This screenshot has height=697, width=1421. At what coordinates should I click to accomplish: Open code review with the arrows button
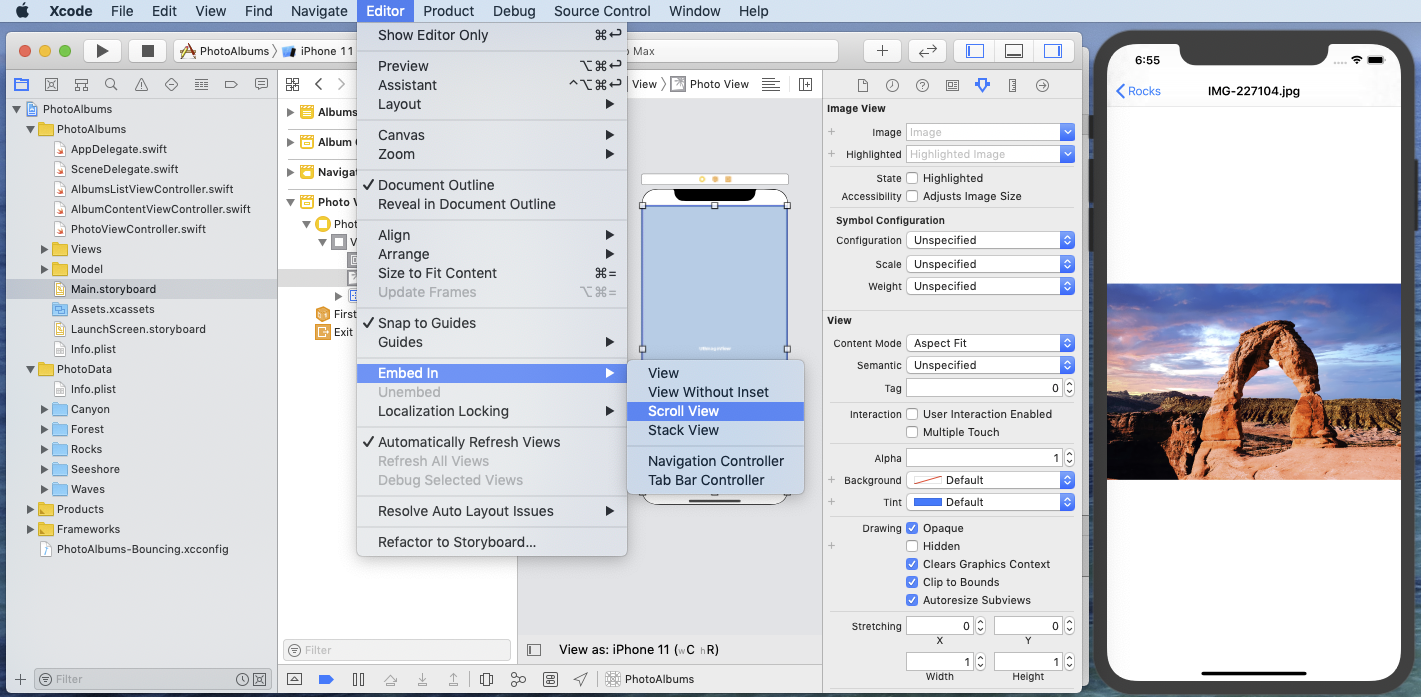927,50
